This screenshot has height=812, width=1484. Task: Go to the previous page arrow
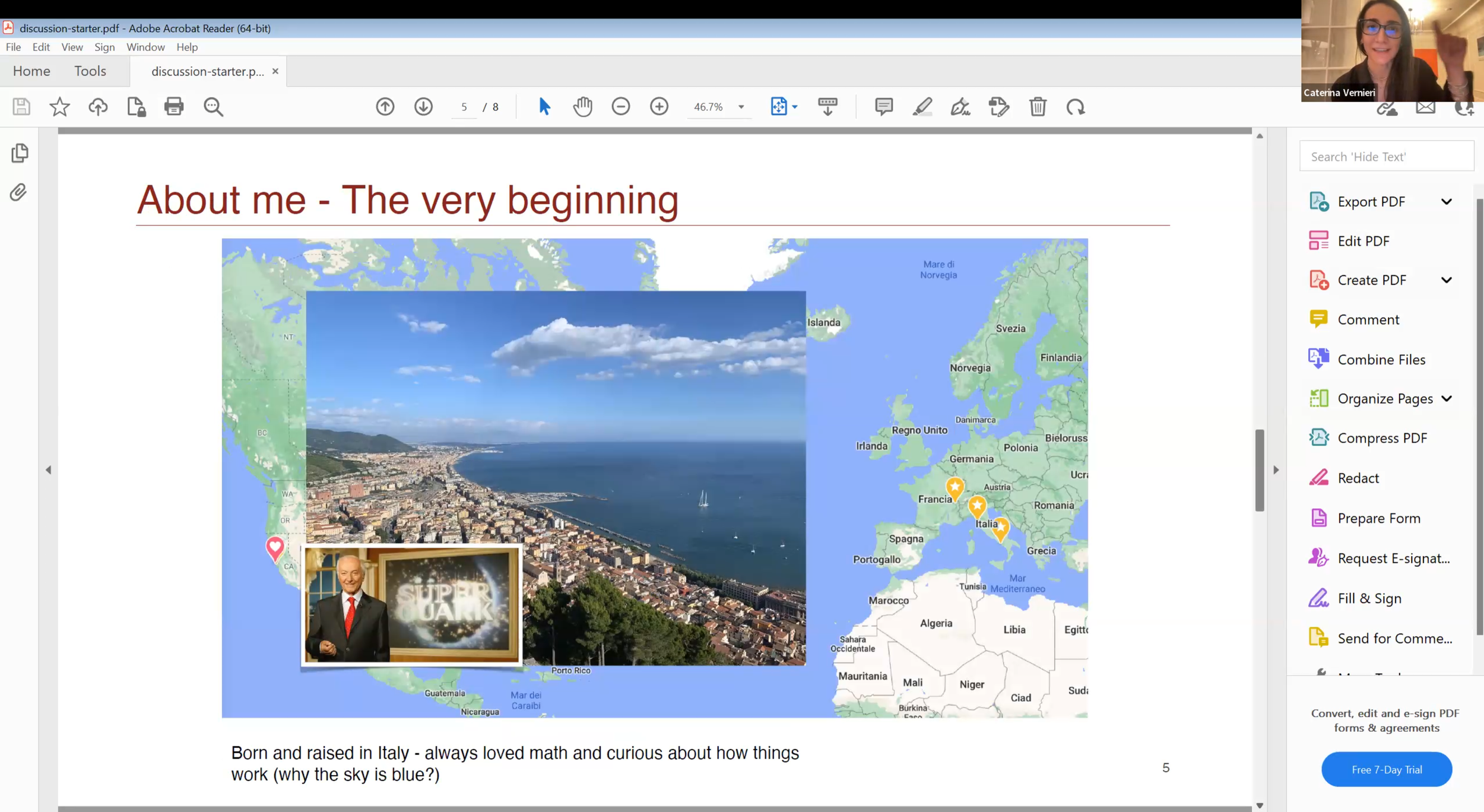[385, 107]
